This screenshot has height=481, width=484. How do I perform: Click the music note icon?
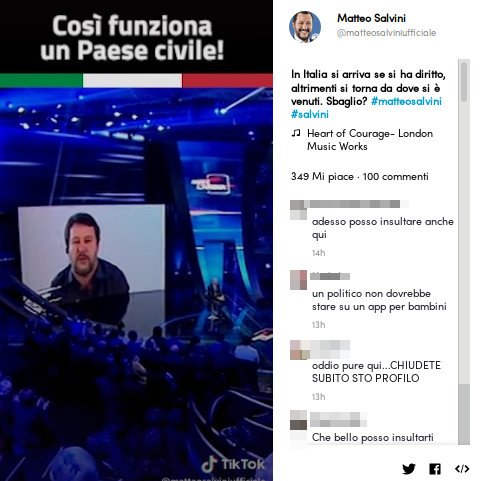296,133
